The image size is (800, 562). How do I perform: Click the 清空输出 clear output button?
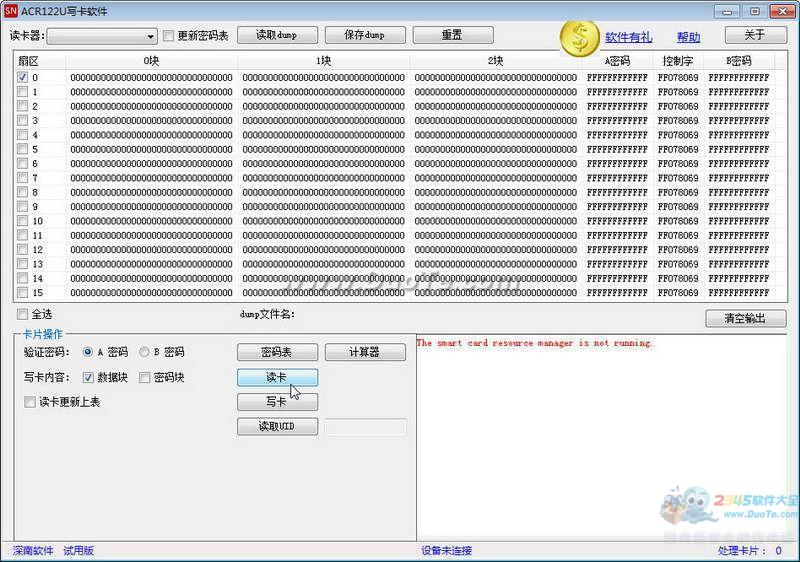[x=745, y=318]
